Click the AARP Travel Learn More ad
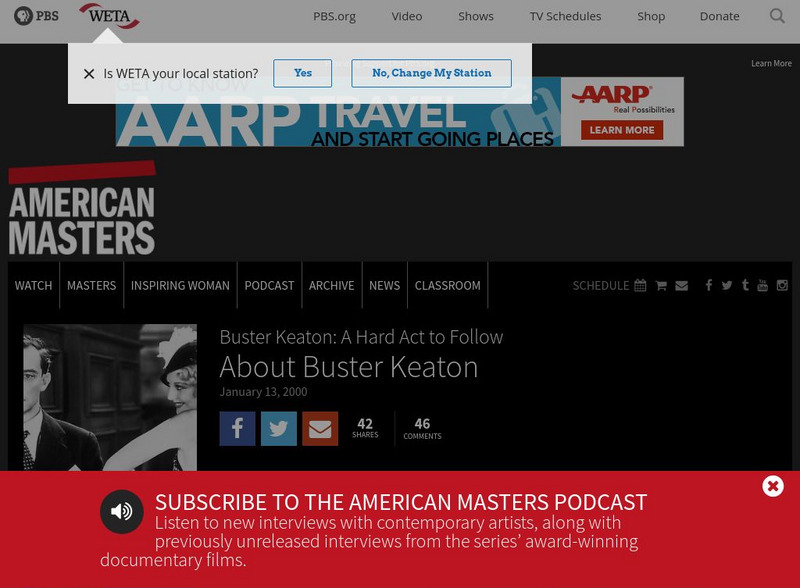Image resolution: width=800 pixels, height=588 pixels. pyautogui.click(x=622, y=129)
